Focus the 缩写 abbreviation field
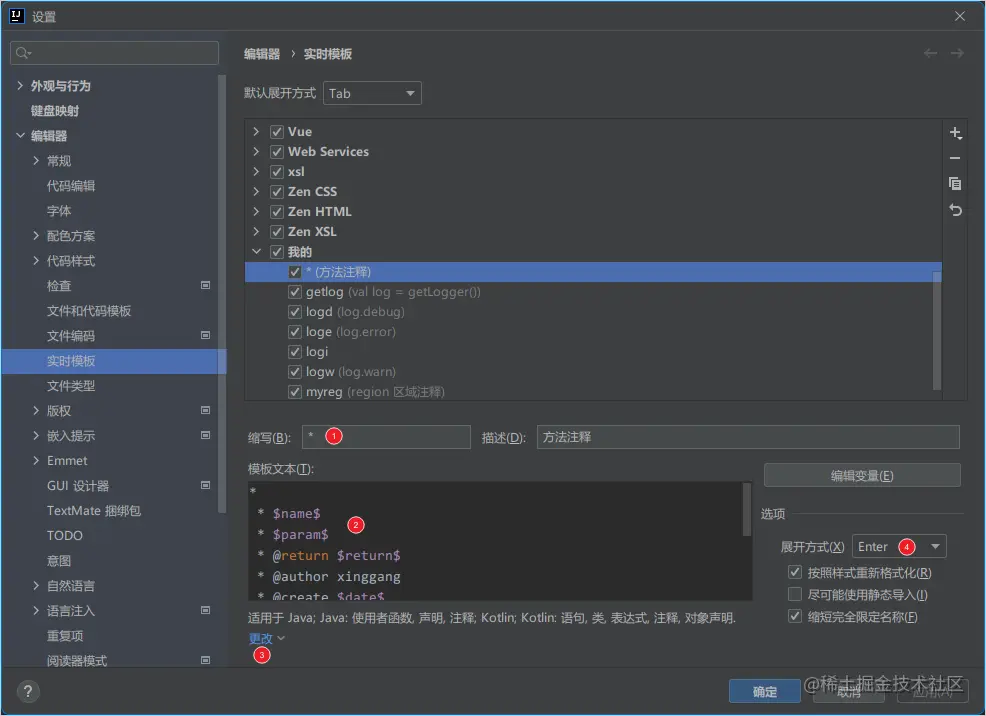The width and height of the screenshot is (986, 716). (386, 437)
